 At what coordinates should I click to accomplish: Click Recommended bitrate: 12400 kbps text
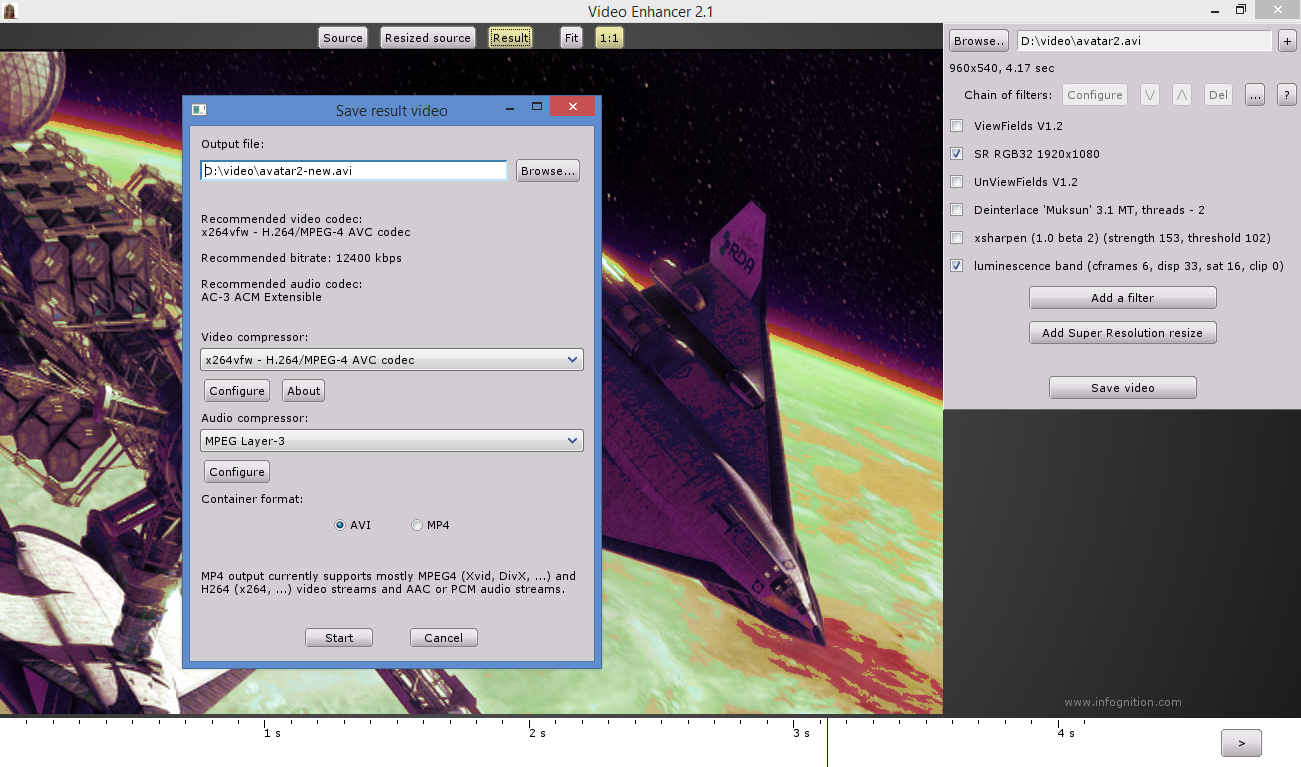301,258
